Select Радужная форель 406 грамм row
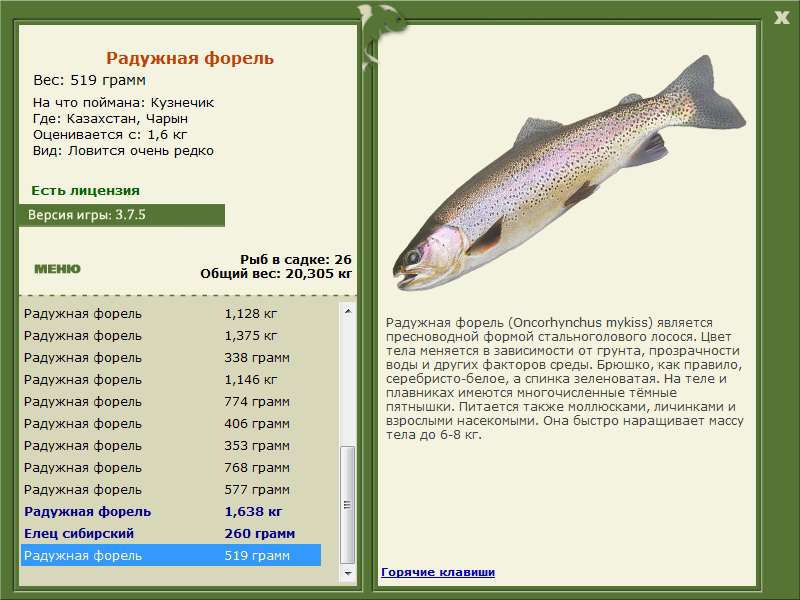 pos(171,423)
